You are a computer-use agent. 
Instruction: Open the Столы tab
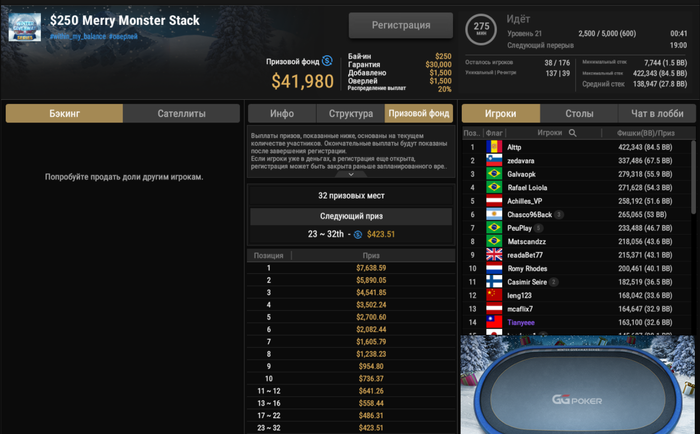[x=579, y=113]
